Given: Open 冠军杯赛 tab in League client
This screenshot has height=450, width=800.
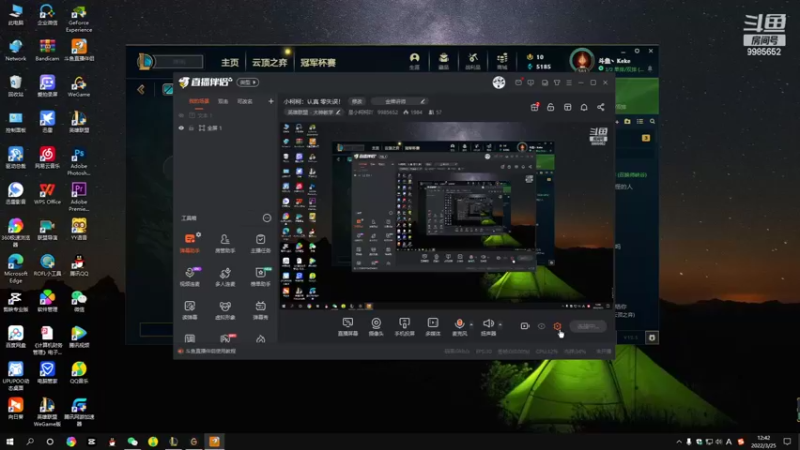Looking at the screenshot, I should pyautogui.click(x=318, y=62).
